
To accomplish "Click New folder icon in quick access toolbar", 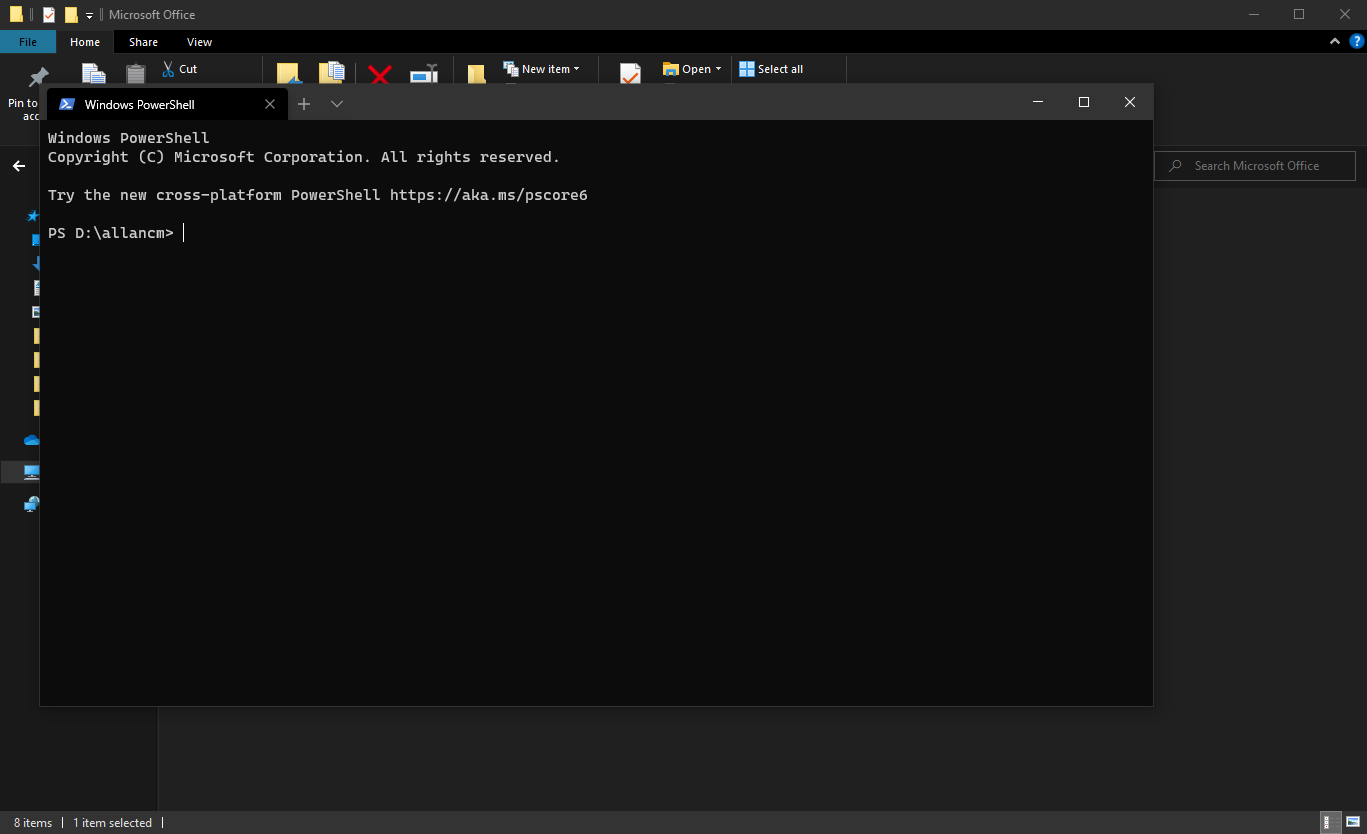I will 71,14.
